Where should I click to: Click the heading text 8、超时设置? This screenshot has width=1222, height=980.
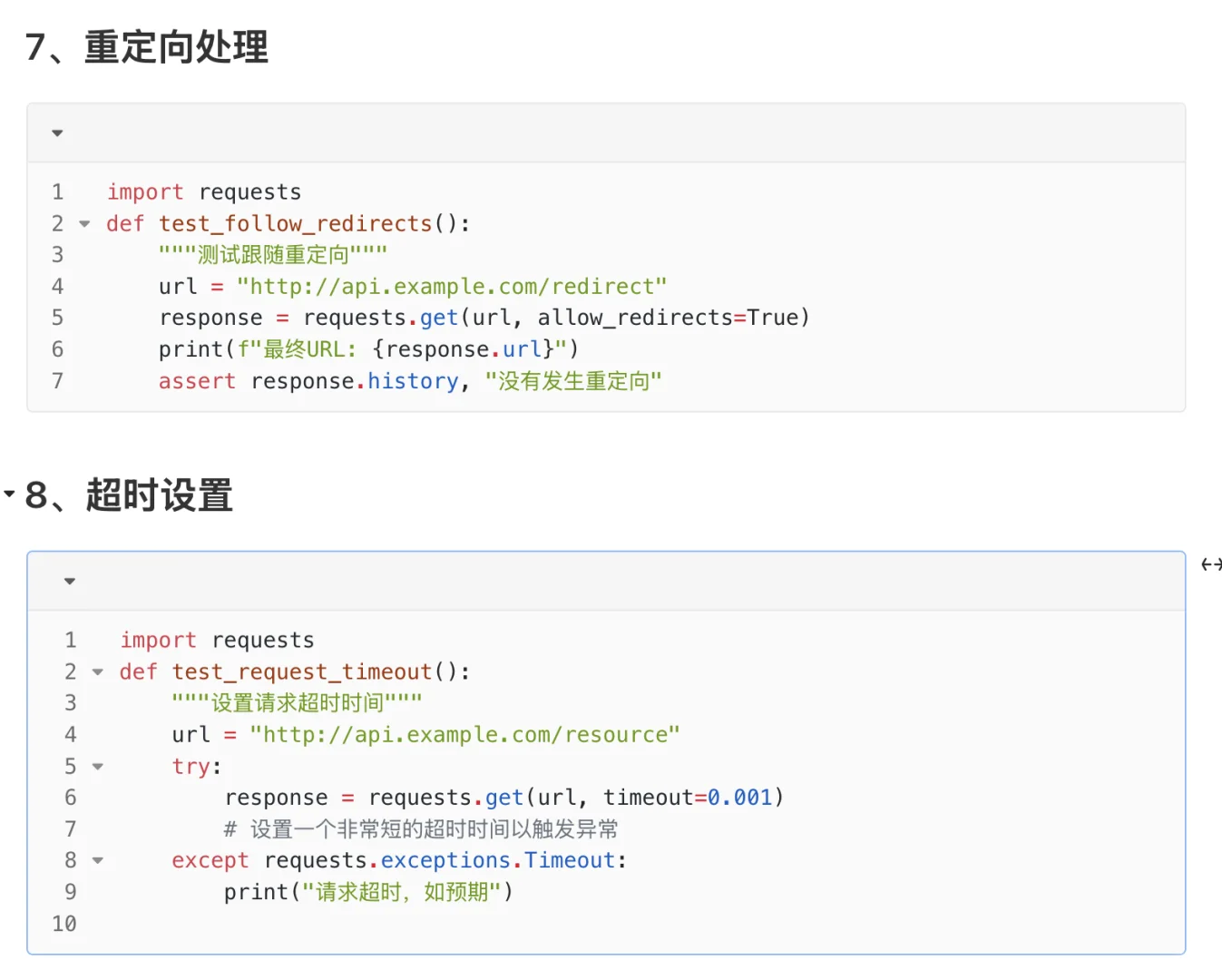pyautogui.click(x=129, y=495)
